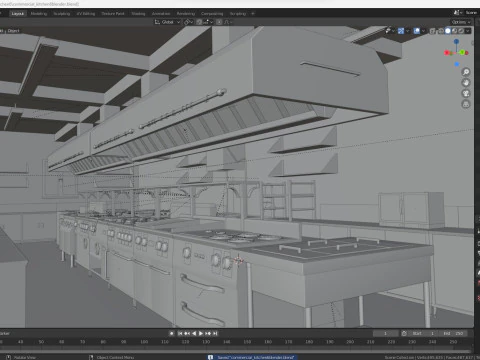Click the blue Z axis on navigation gizmo
Image resolution: width=480 pixels, height=360 pixels.
pos(456,41)
